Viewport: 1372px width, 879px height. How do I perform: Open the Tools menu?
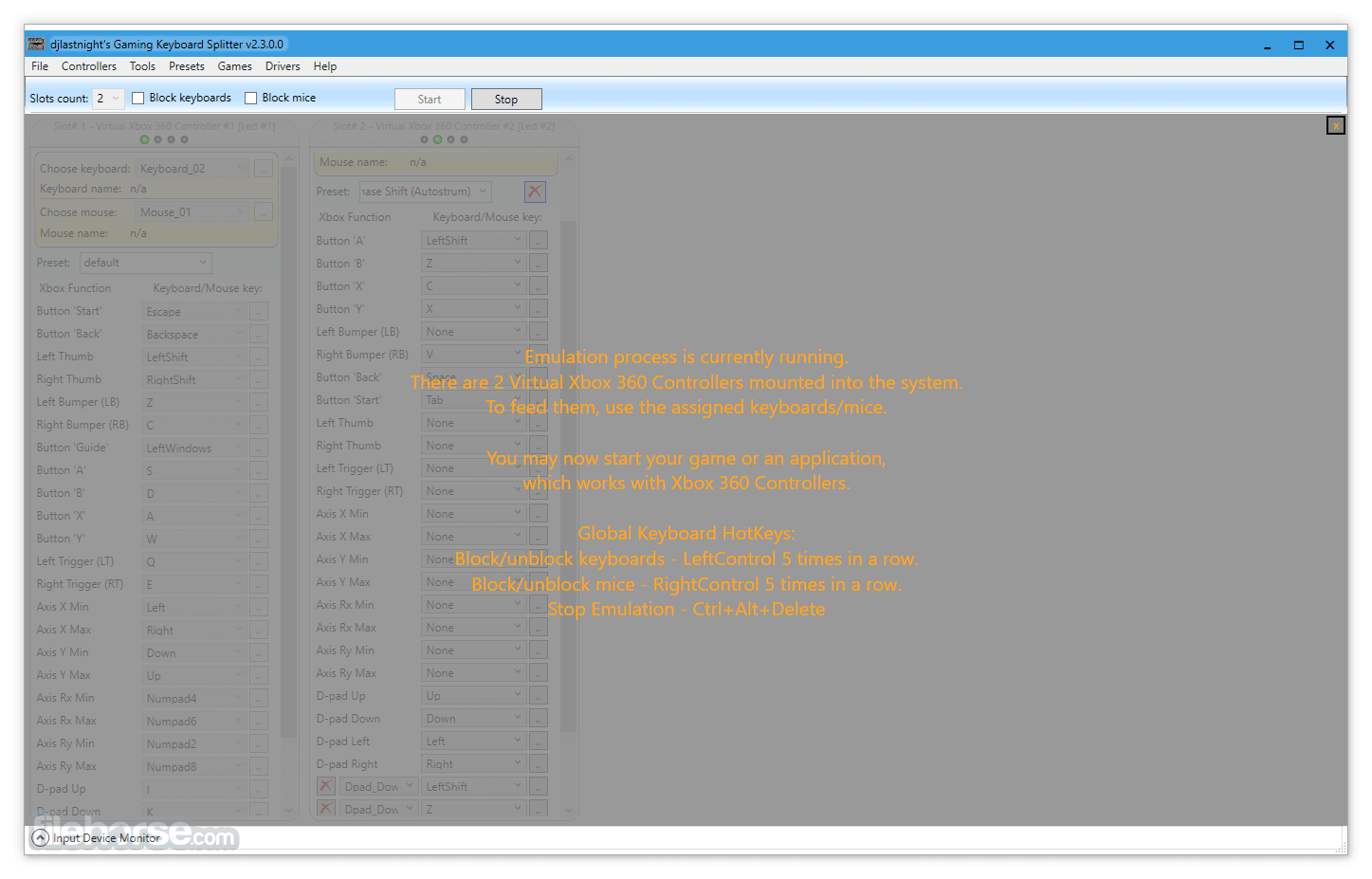142,66
